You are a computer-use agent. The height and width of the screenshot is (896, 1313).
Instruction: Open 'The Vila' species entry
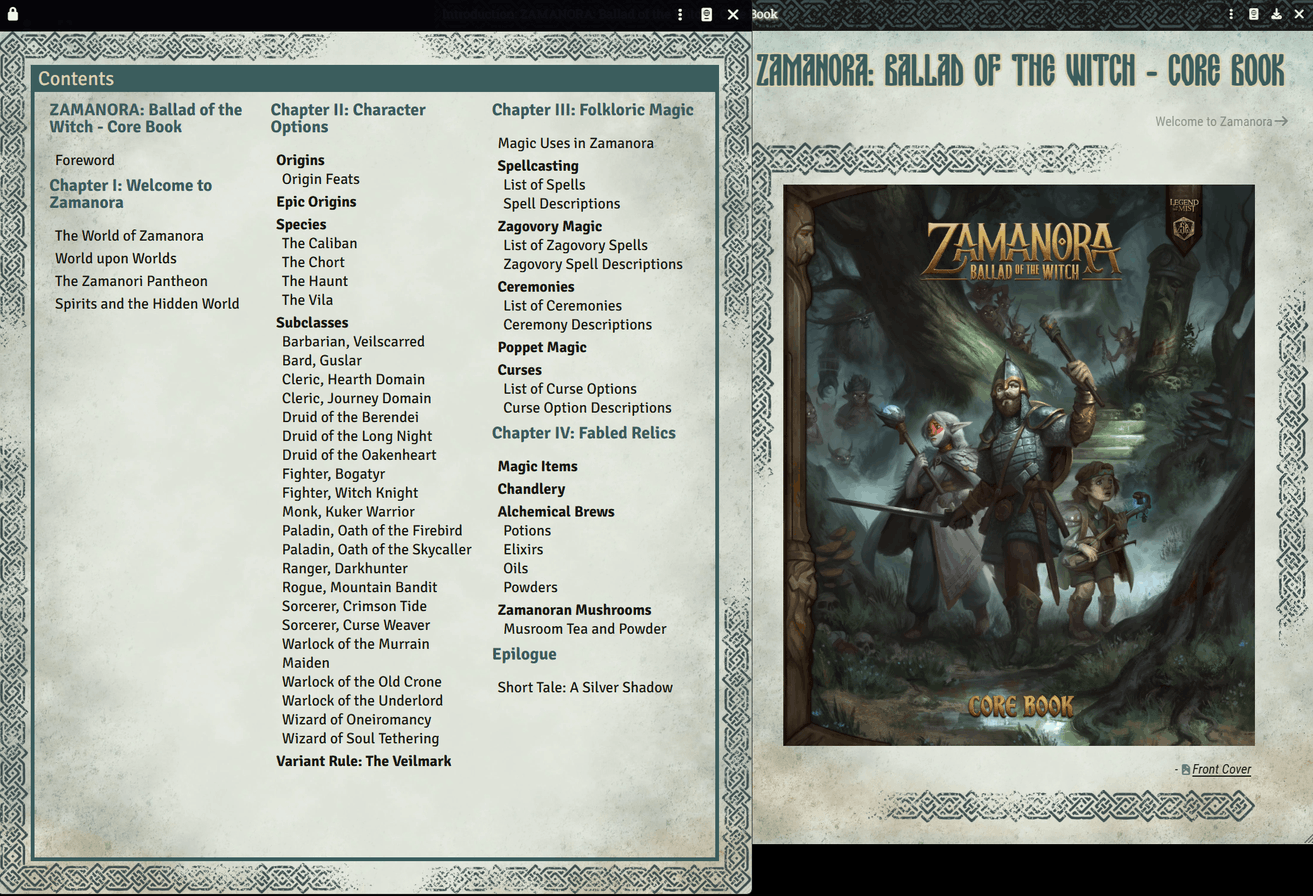click(307, 300)
